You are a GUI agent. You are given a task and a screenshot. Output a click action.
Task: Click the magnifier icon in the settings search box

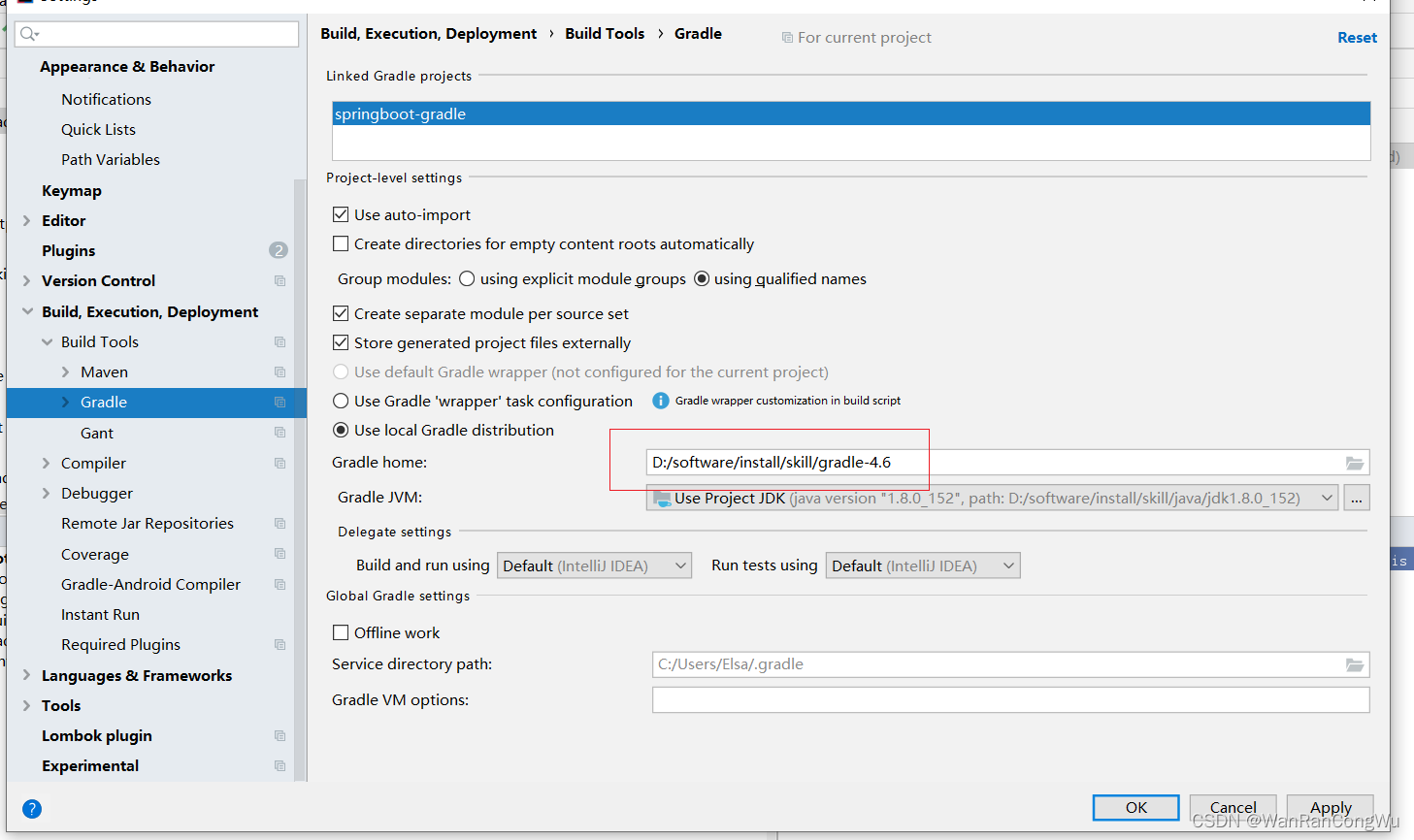tap(26, 33)
